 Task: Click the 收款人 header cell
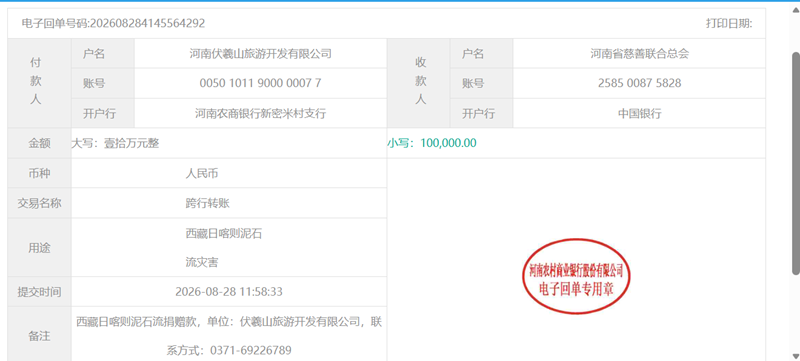click(418, 83)
